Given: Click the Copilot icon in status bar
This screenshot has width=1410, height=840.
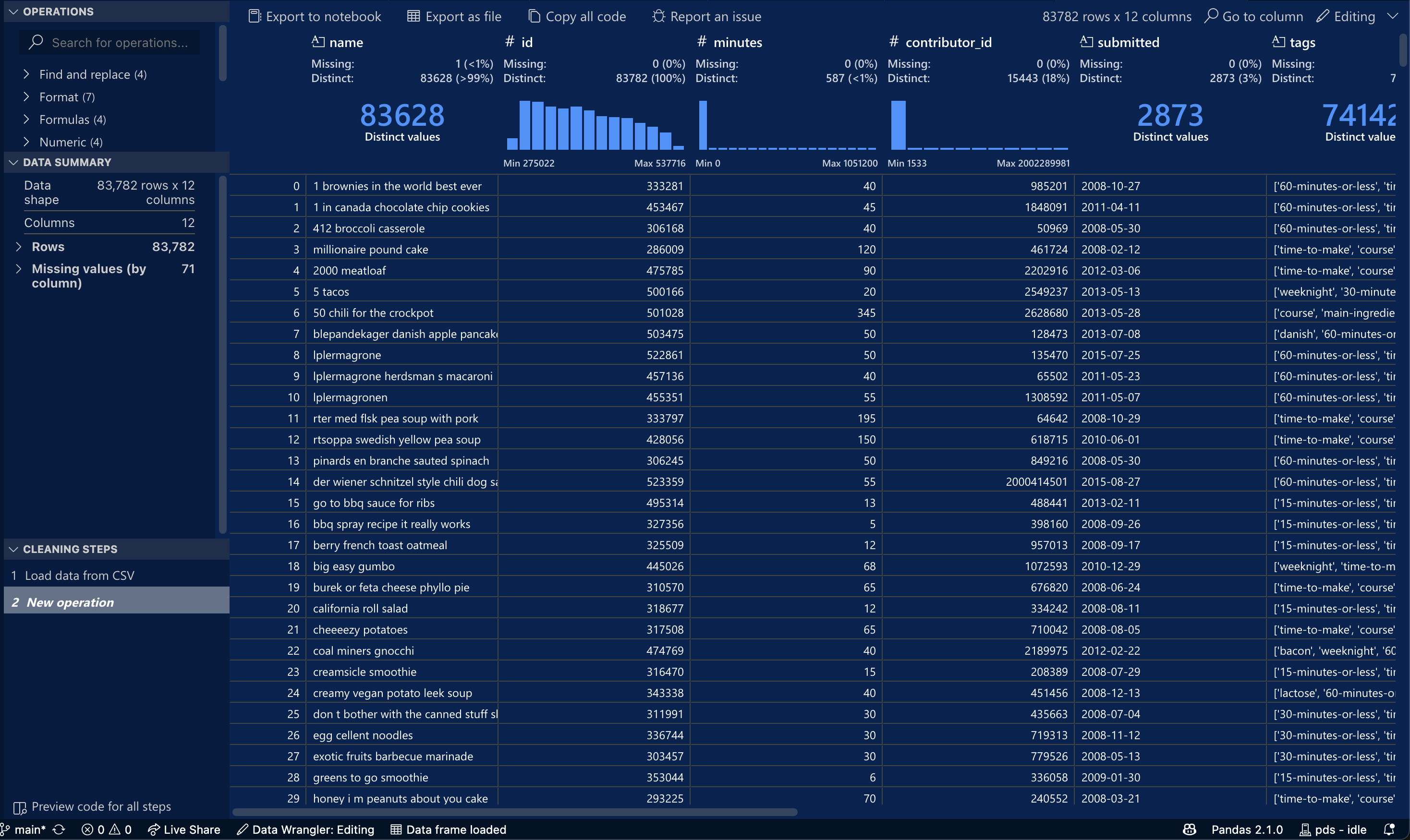Looking at the screenshot, I should pos(1189,830).
